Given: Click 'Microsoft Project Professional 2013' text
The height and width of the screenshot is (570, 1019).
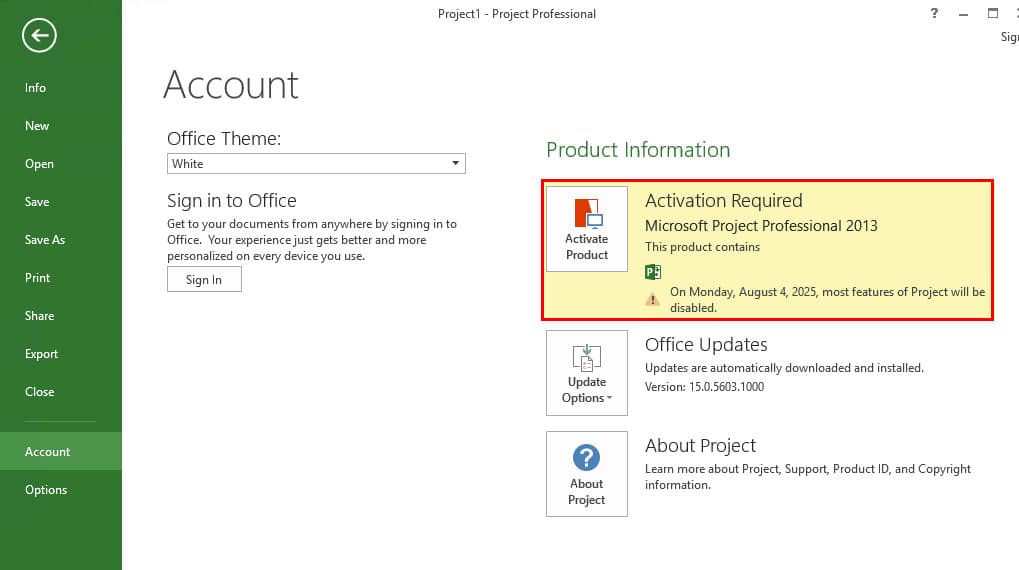Looking at the screenshot, I should click(761, 226).
